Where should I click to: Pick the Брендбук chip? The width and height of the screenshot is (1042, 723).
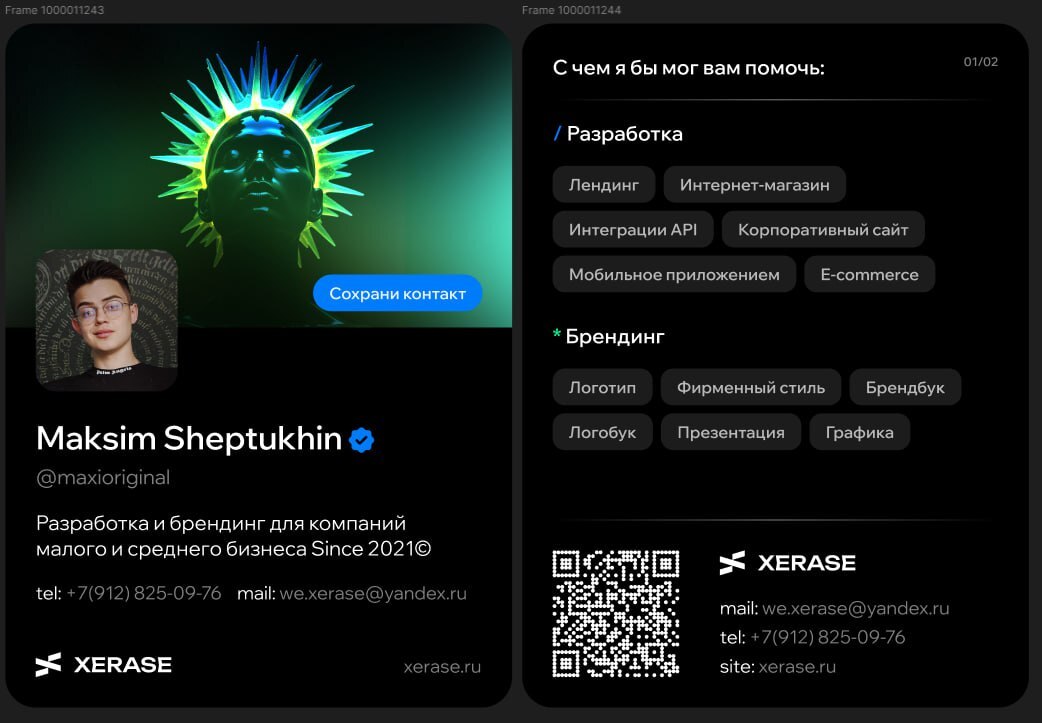tap(905, 387)
